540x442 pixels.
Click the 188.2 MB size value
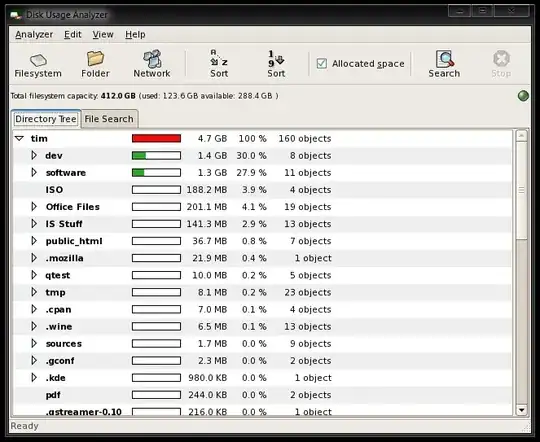(207, 190)
